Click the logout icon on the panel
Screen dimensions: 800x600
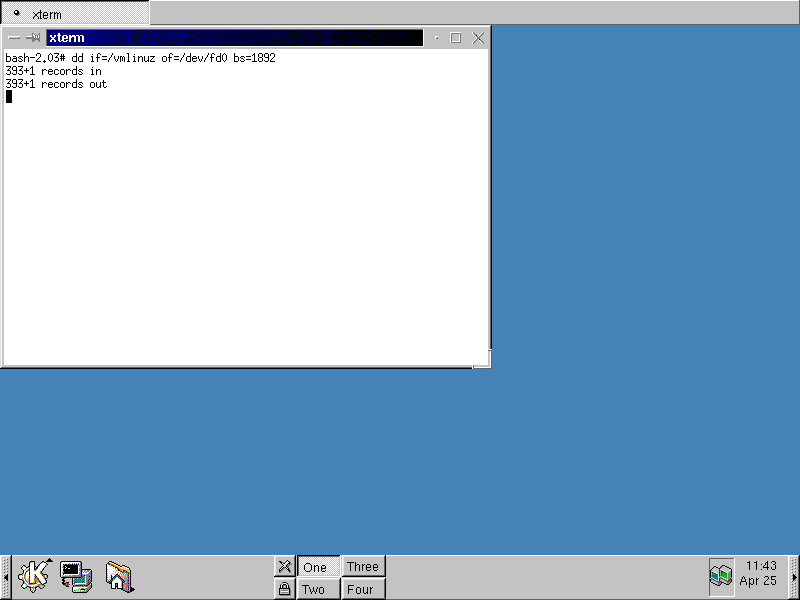point(285,566)
